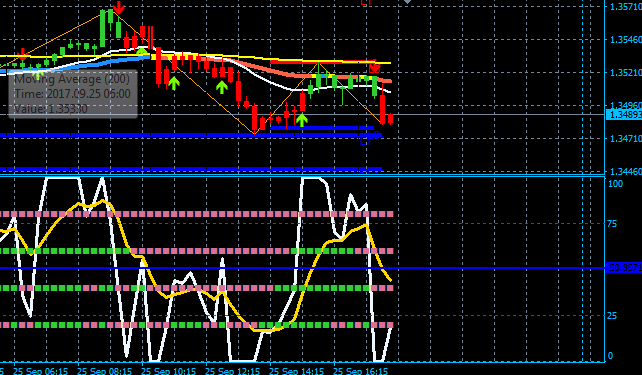Click the green buy arrow below the 10:15 candles

tap(174, 84)
